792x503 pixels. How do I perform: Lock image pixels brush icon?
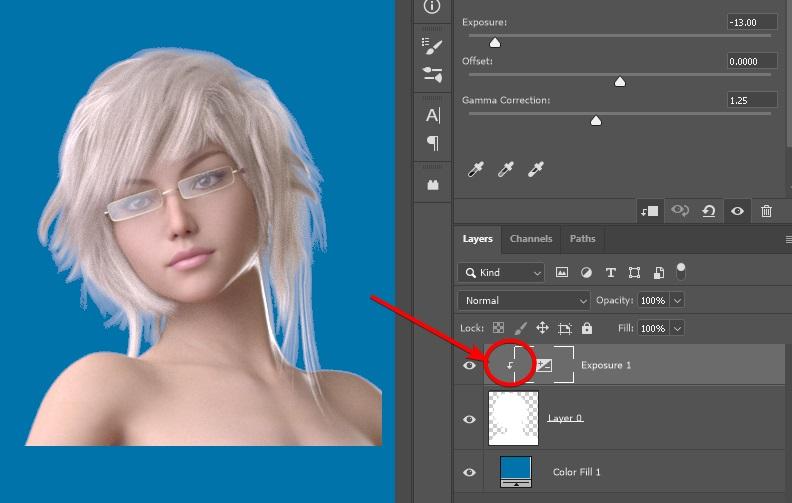pos(520,328)
